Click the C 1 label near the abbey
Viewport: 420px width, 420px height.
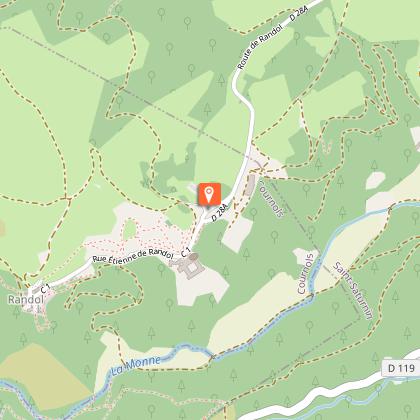click(185, 253)
